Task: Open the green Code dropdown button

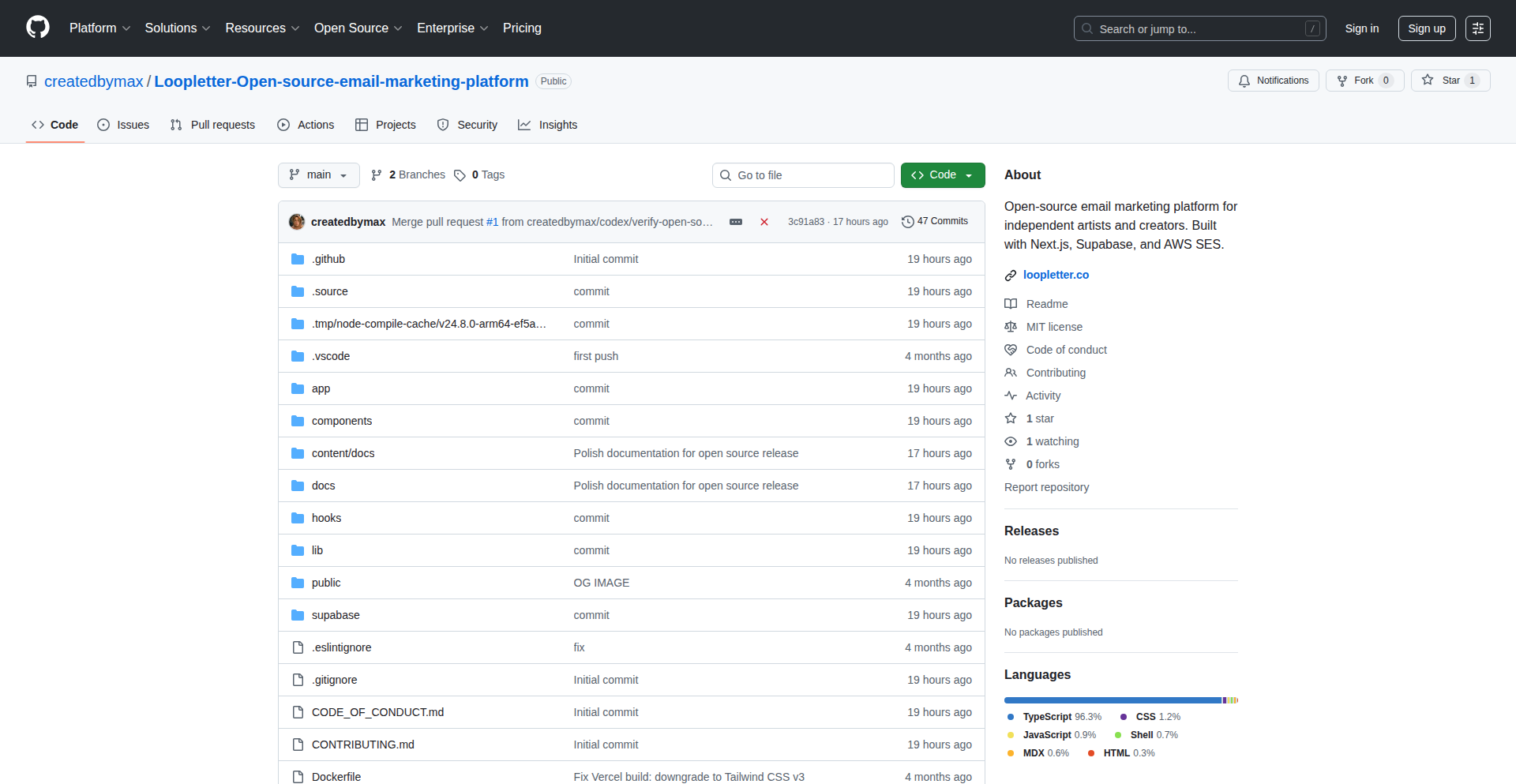Action: [943, 175]
